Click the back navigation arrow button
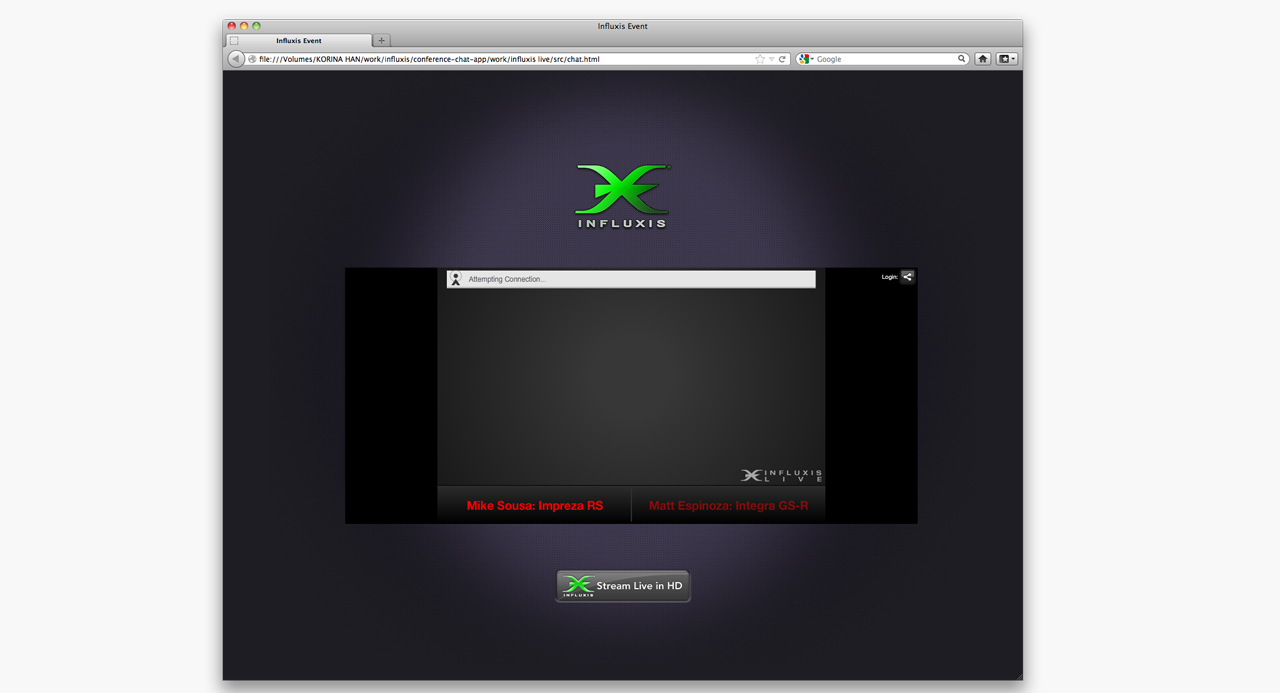This screenshot has width=1280, height=693. [236, 58]
